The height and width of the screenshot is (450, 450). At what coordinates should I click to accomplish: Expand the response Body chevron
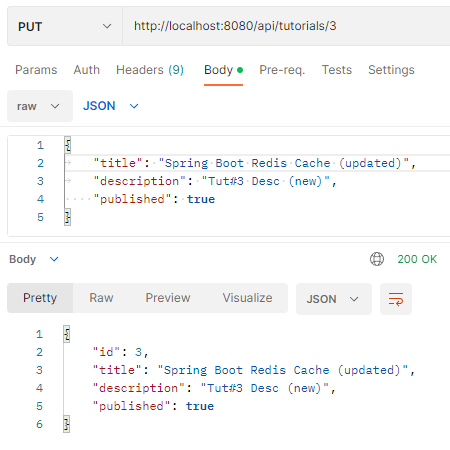tap(54, 259)
